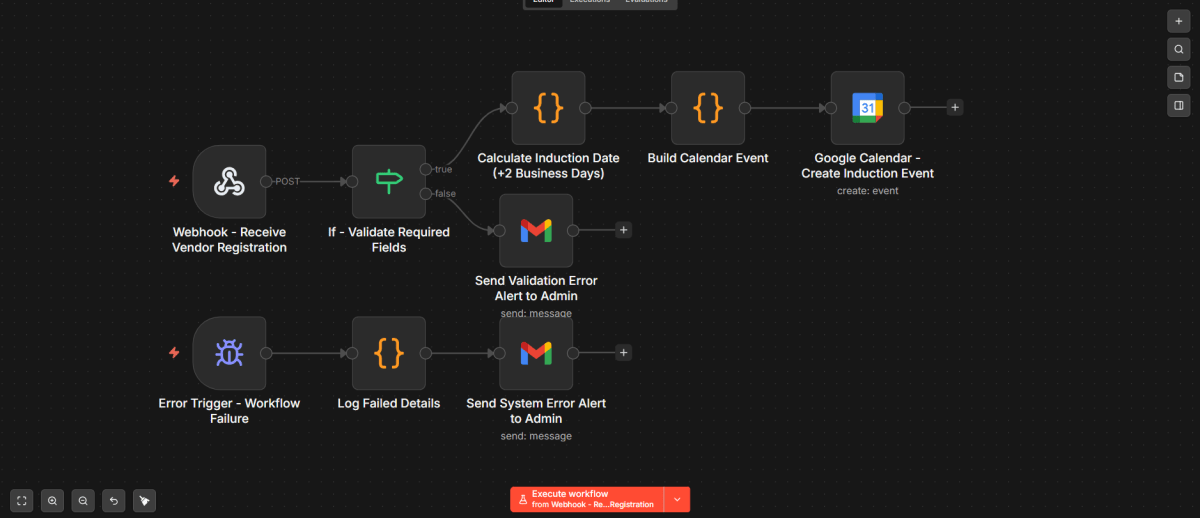Add node after Google Calendar output
This screenshot has height=518, width=1200.
coord(955,107)
